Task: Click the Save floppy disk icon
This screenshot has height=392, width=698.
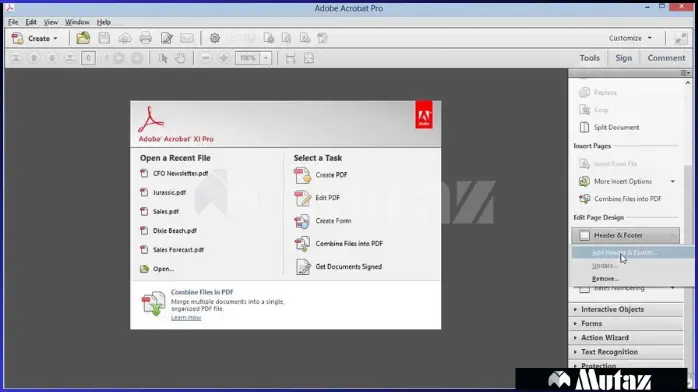Action: tap(104, 38)
